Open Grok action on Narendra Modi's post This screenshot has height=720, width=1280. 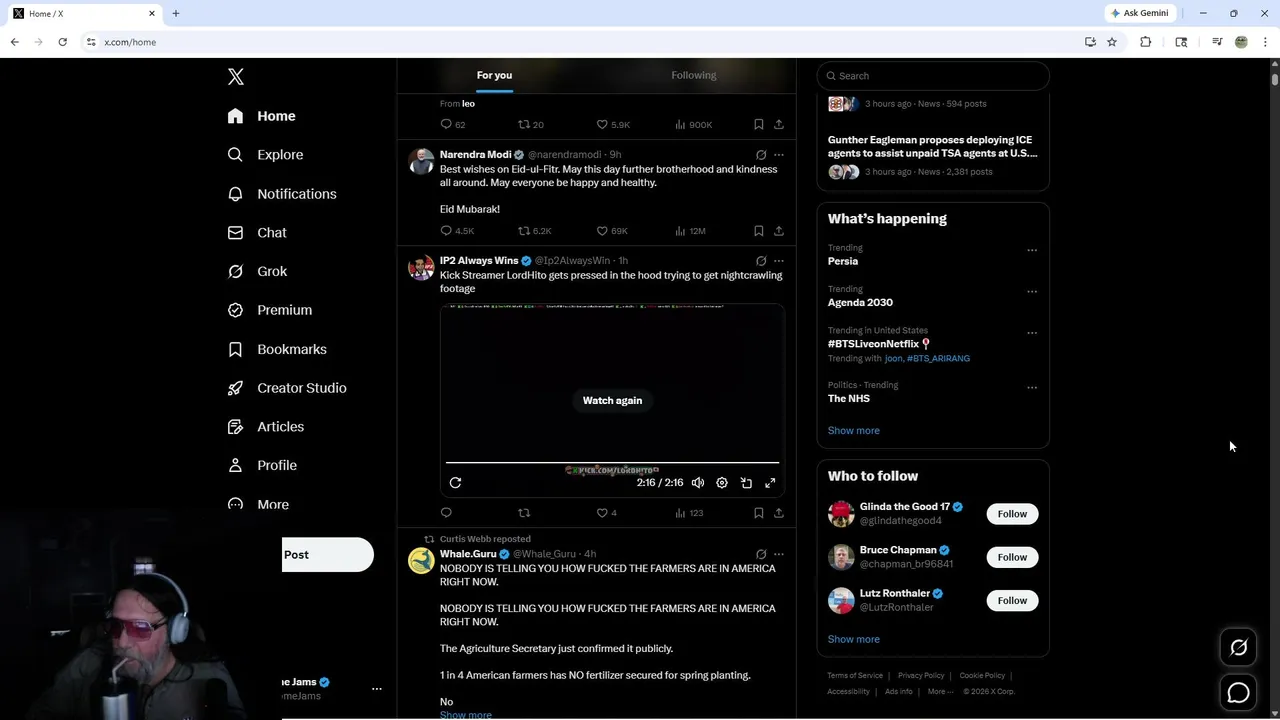[x=761, y=155]
